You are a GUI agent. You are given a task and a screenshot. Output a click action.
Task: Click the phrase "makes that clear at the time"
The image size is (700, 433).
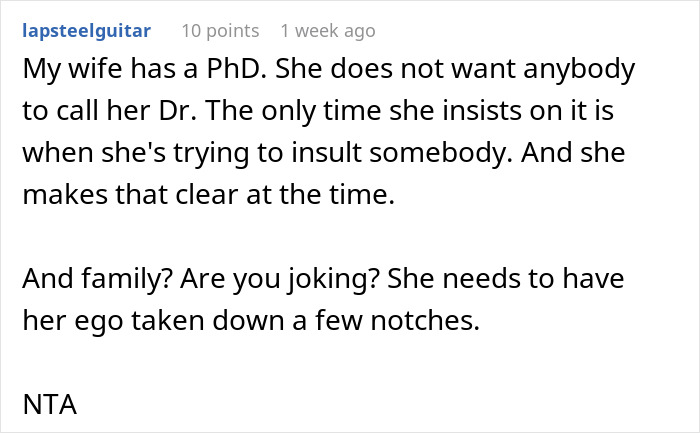pyautogui.click(x=208, y=195)
